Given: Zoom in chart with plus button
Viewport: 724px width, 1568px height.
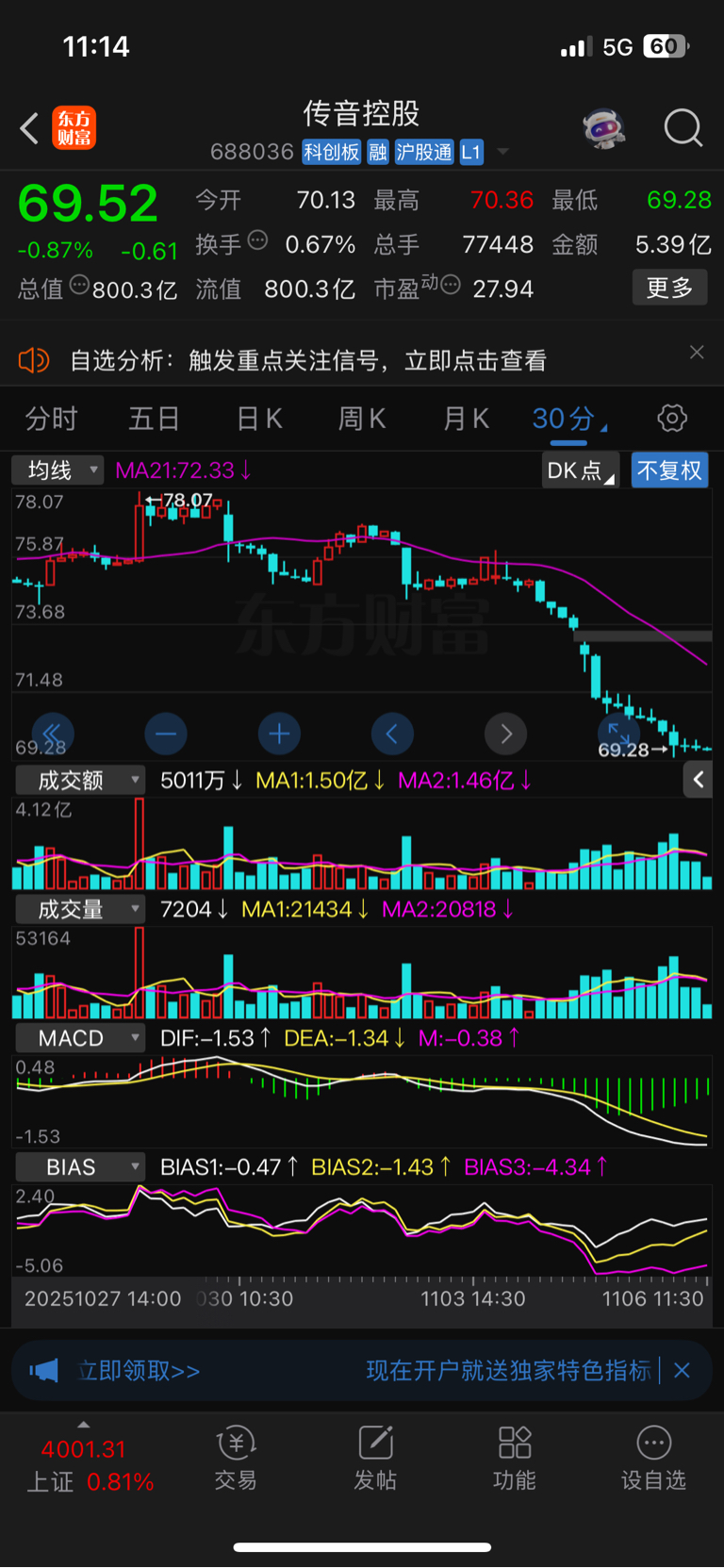Looking at the screenshot, I should [279, 734].
